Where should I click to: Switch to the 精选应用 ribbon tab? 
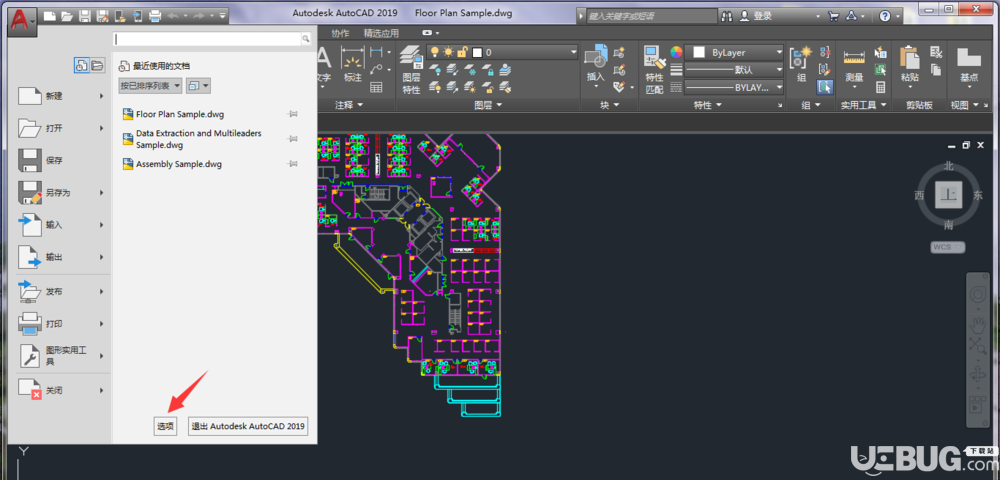coord(381,33)
